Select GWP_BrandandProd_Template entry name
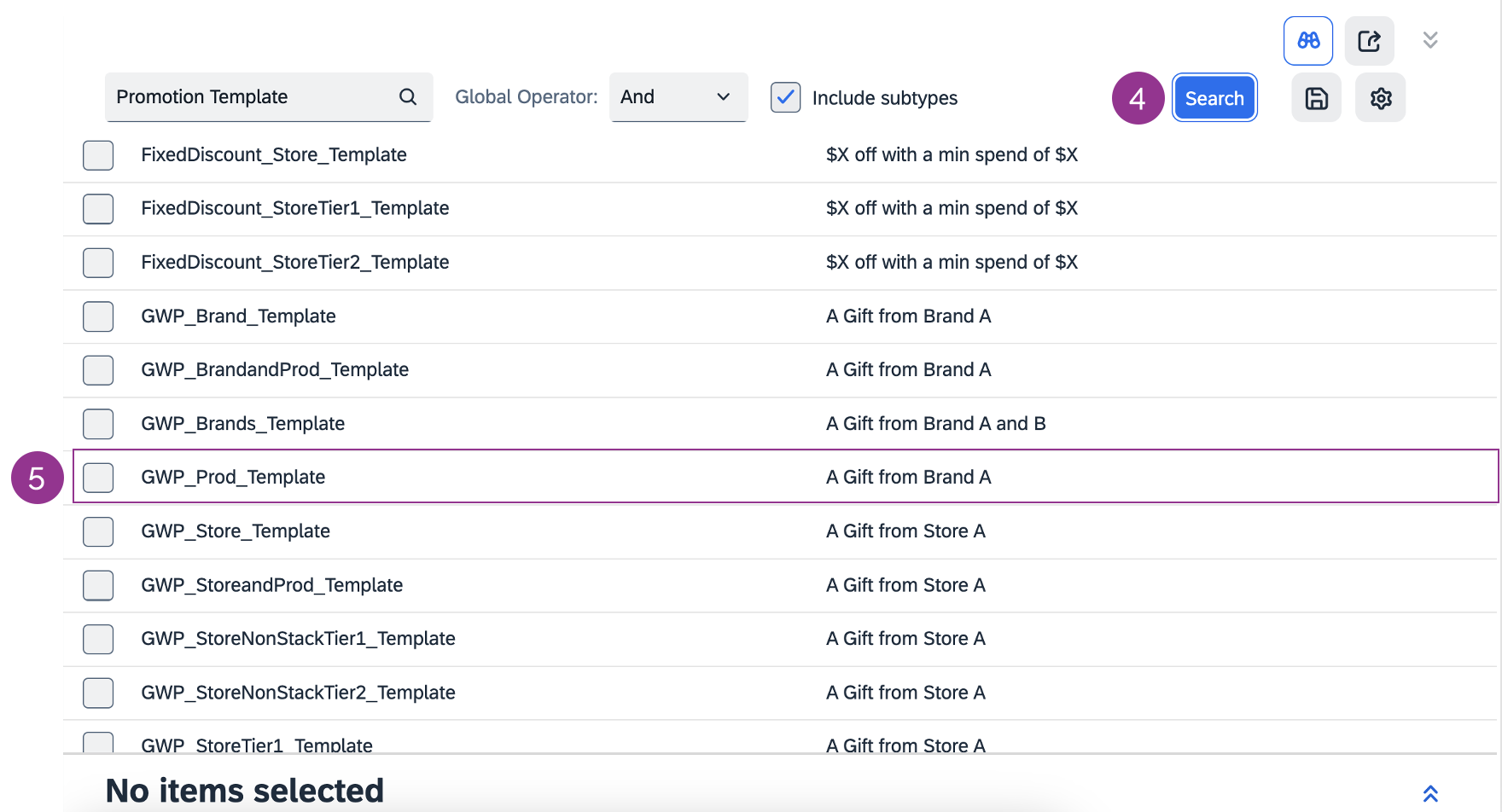 point(275,370)
